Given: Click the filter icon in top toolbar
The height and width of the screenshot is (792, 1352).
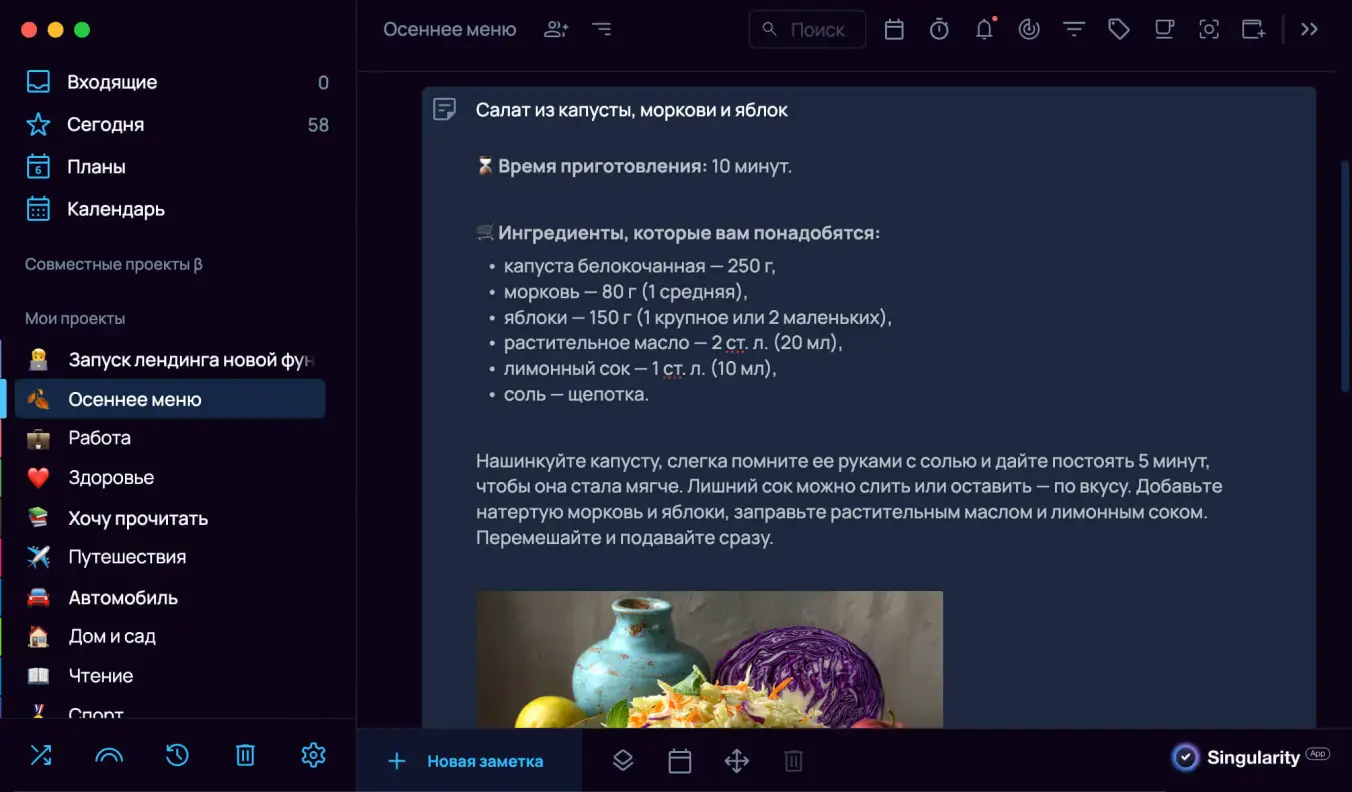Looking at the screenshot, I should [x=1074, y=30].
